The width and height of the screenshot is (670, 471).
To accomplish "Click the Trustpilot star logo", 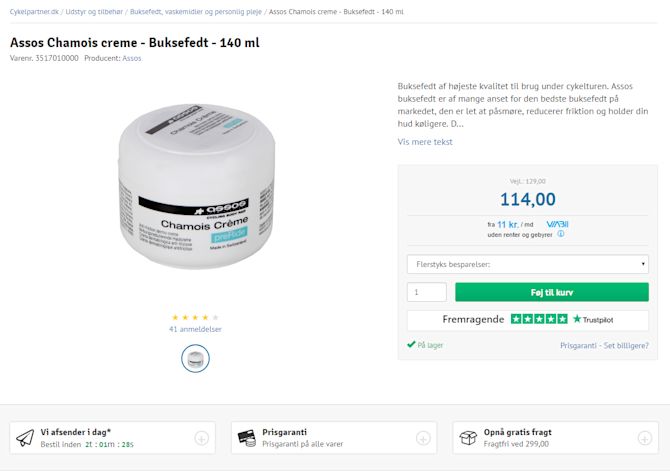I will (x=593, y=319).
